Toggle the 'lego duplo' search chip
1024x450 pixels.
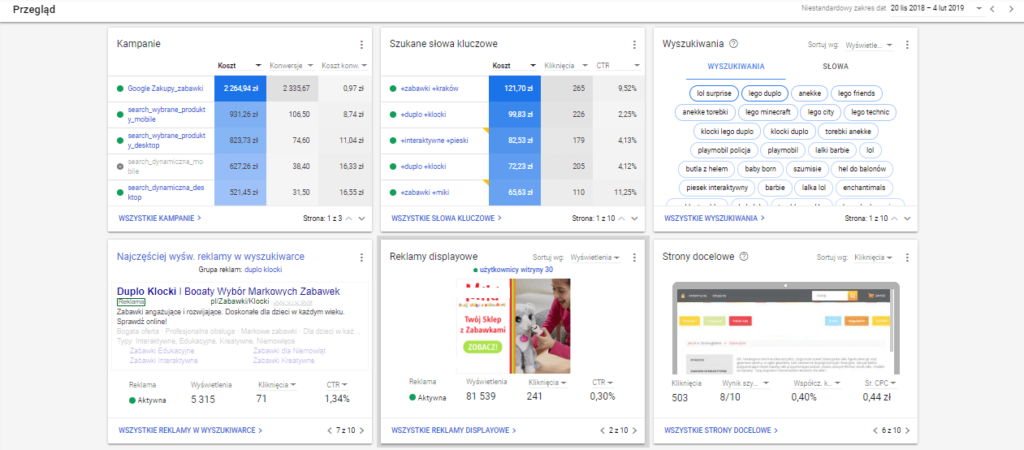click(766, 93)
